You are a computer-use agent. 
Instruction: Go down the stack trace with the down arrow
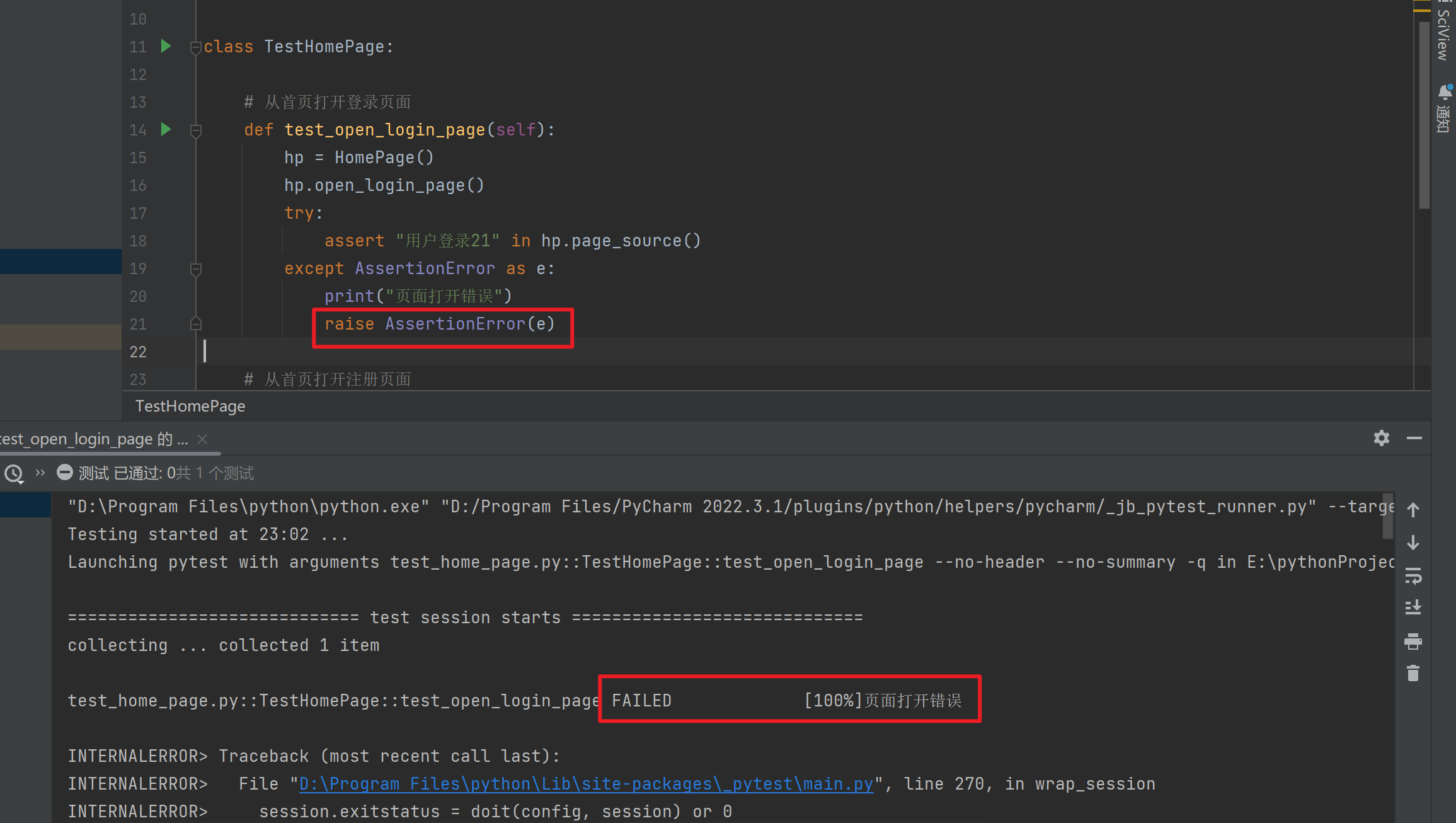click(1413, 543)
